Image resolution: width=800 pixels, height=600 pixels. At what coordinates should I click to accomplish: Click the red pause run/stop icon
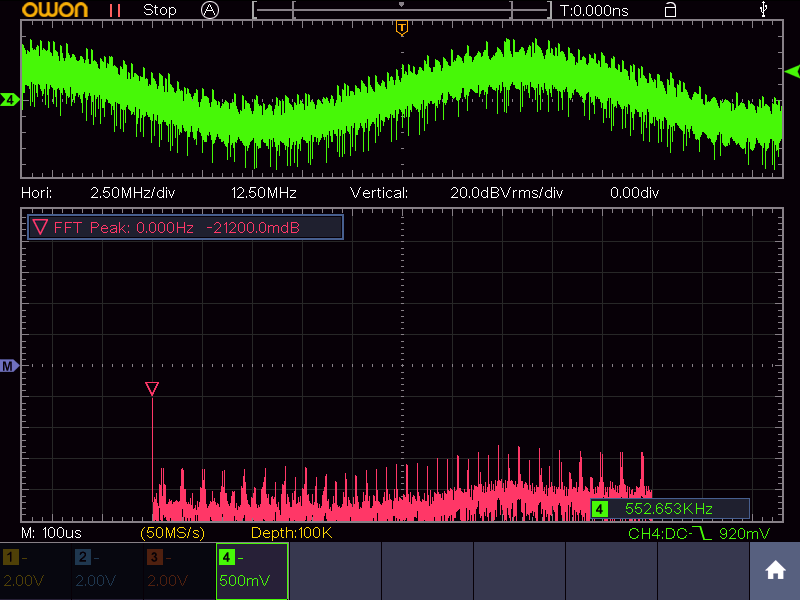click(116, 10)
